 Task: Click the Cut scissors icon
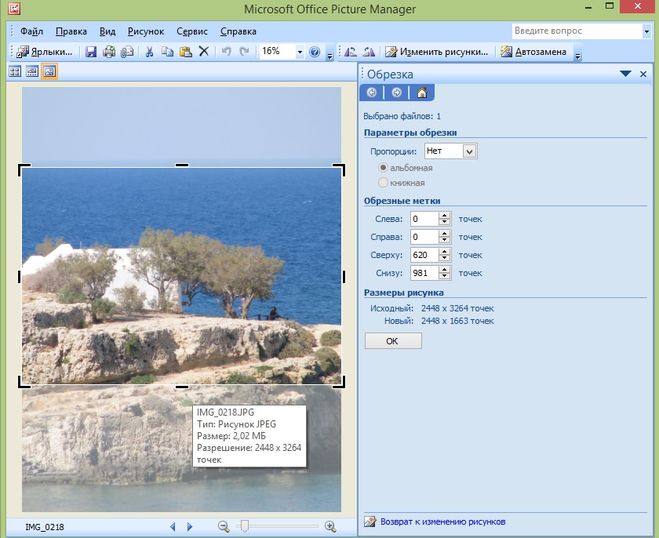point(149,52)
